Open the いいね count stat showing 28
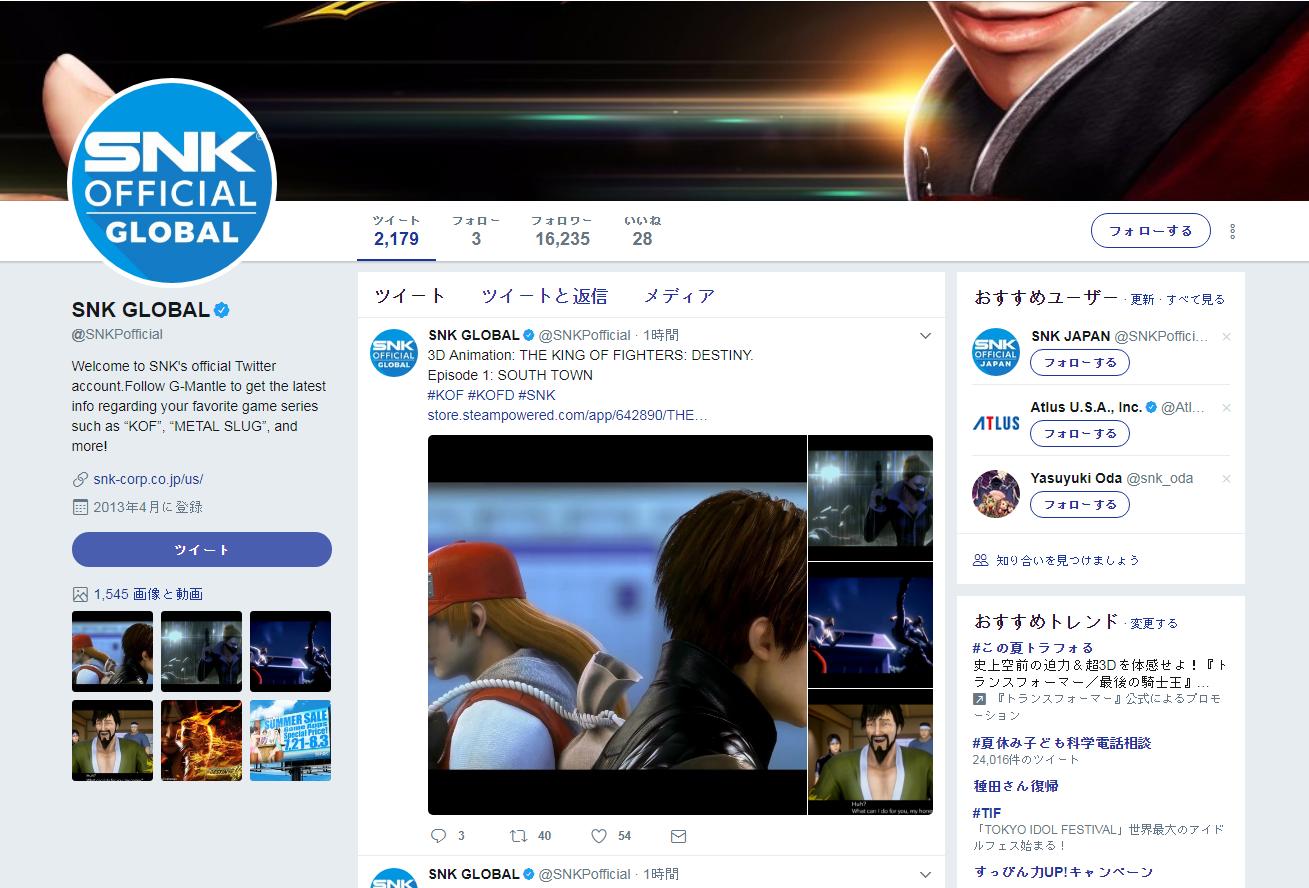1309x888 pixels. click(642, 231)
